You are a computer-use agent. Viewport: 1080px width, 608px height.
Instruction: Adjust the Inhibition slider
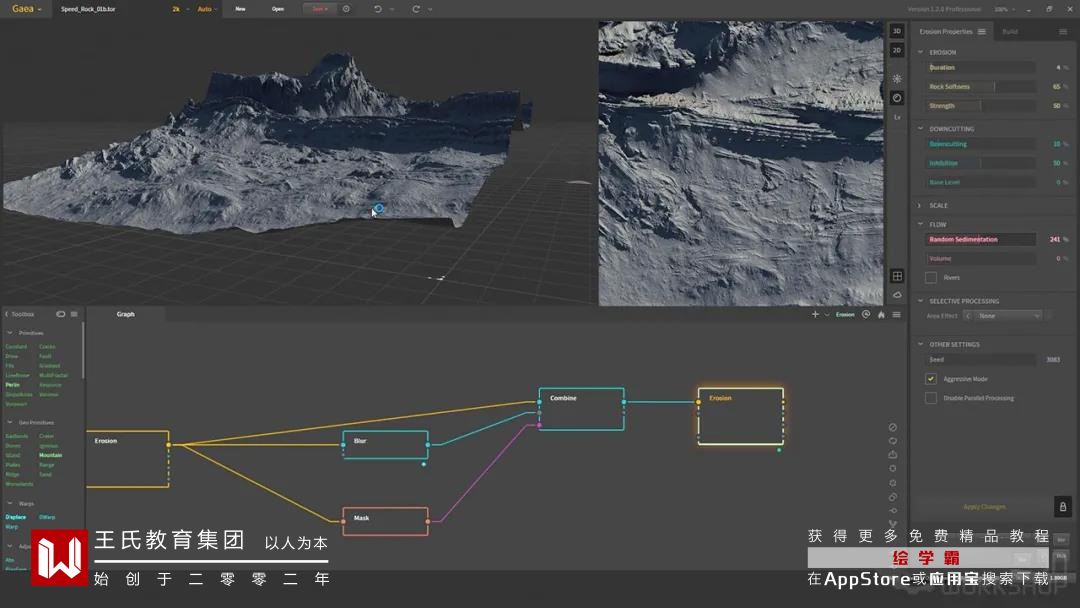979,163
